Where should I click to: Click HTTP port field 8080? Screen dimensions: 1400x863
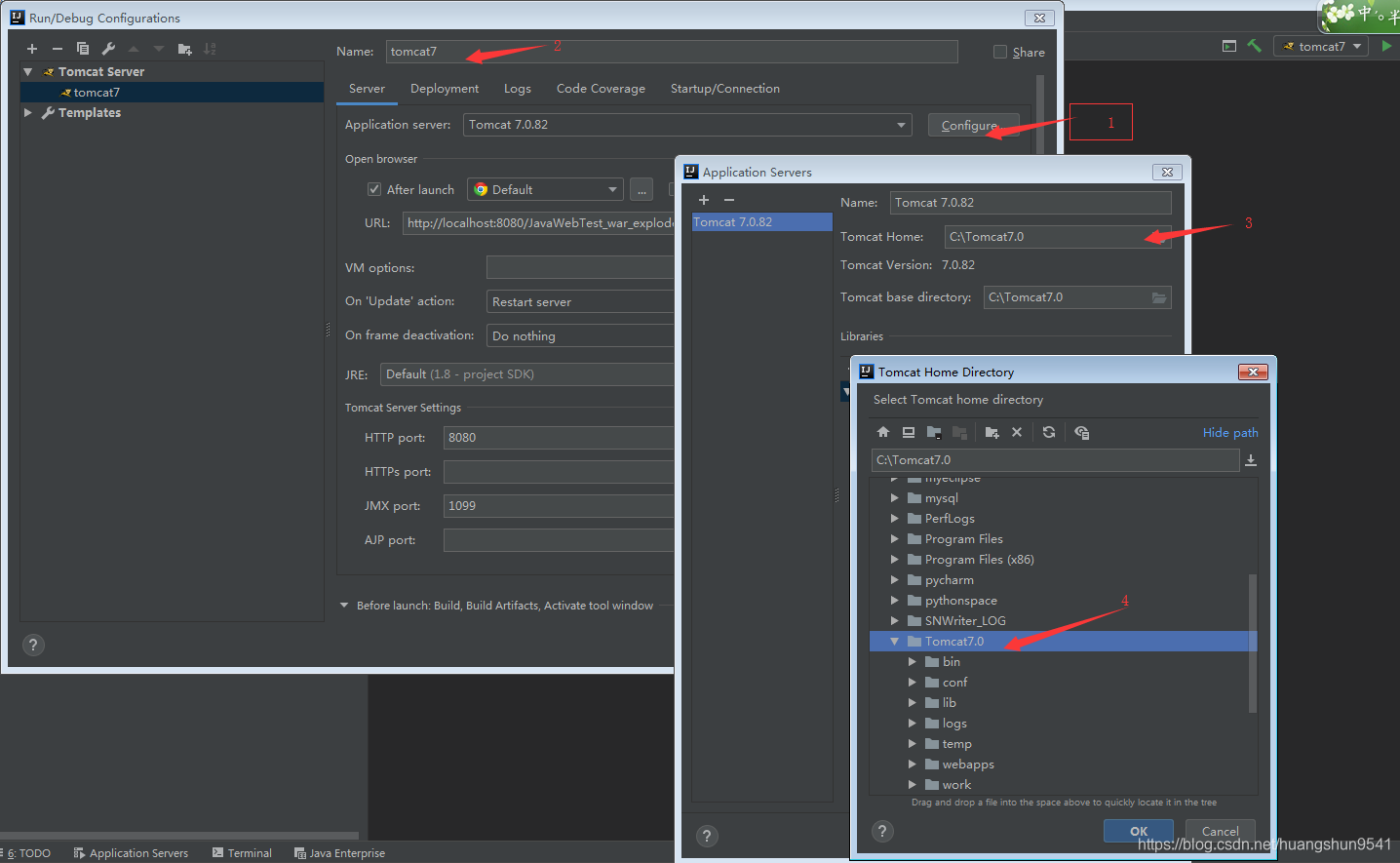pos(559,438)
